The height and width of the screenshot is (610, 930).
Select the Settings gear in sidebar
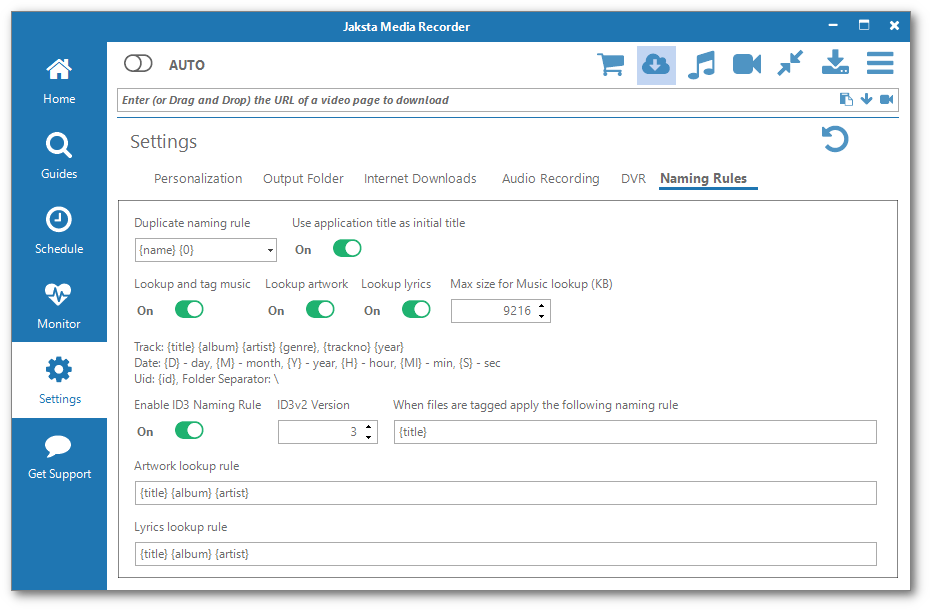[59, 380]
